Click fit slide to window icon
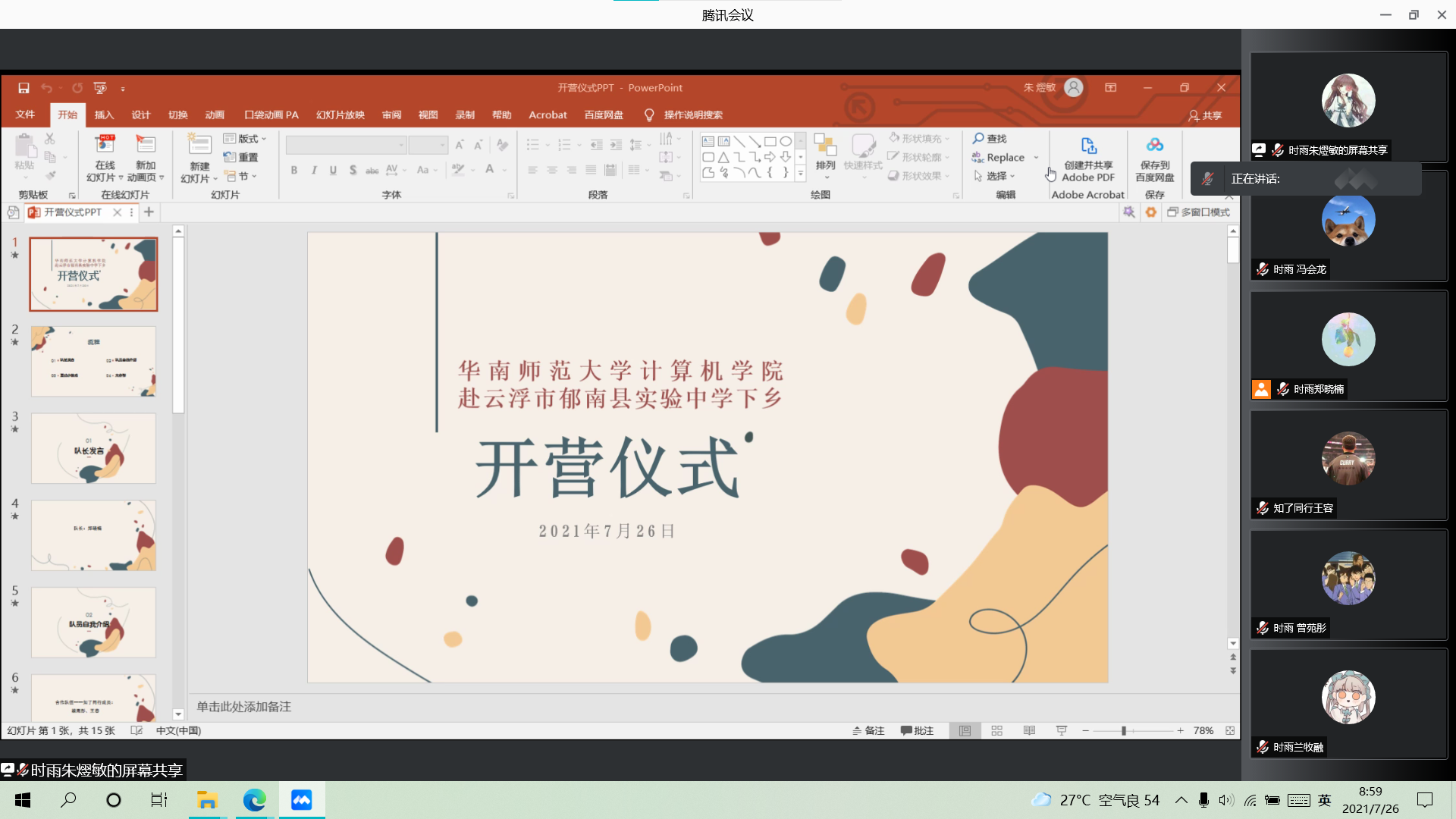The image size is (1456, 819). 1230,730
